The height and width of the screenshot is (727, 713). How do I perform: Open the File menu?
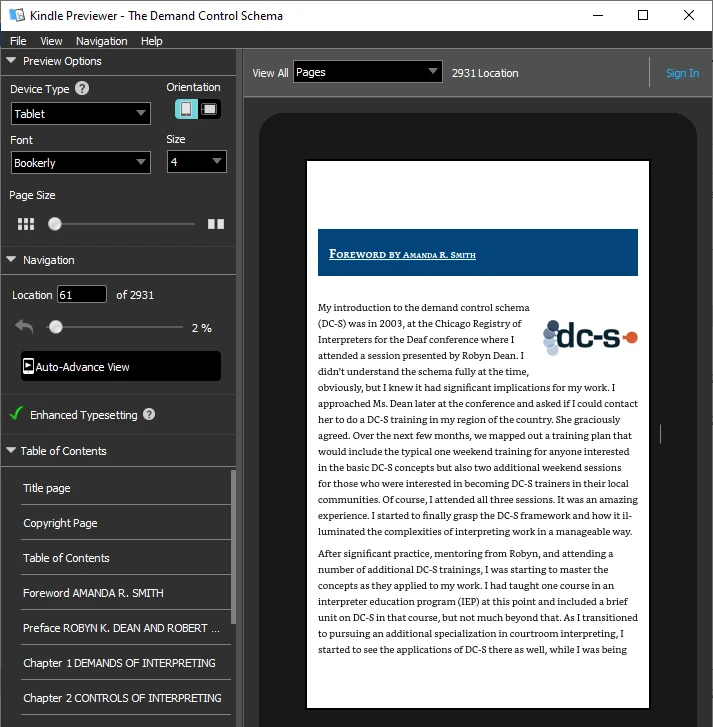(x=18, y=41)
